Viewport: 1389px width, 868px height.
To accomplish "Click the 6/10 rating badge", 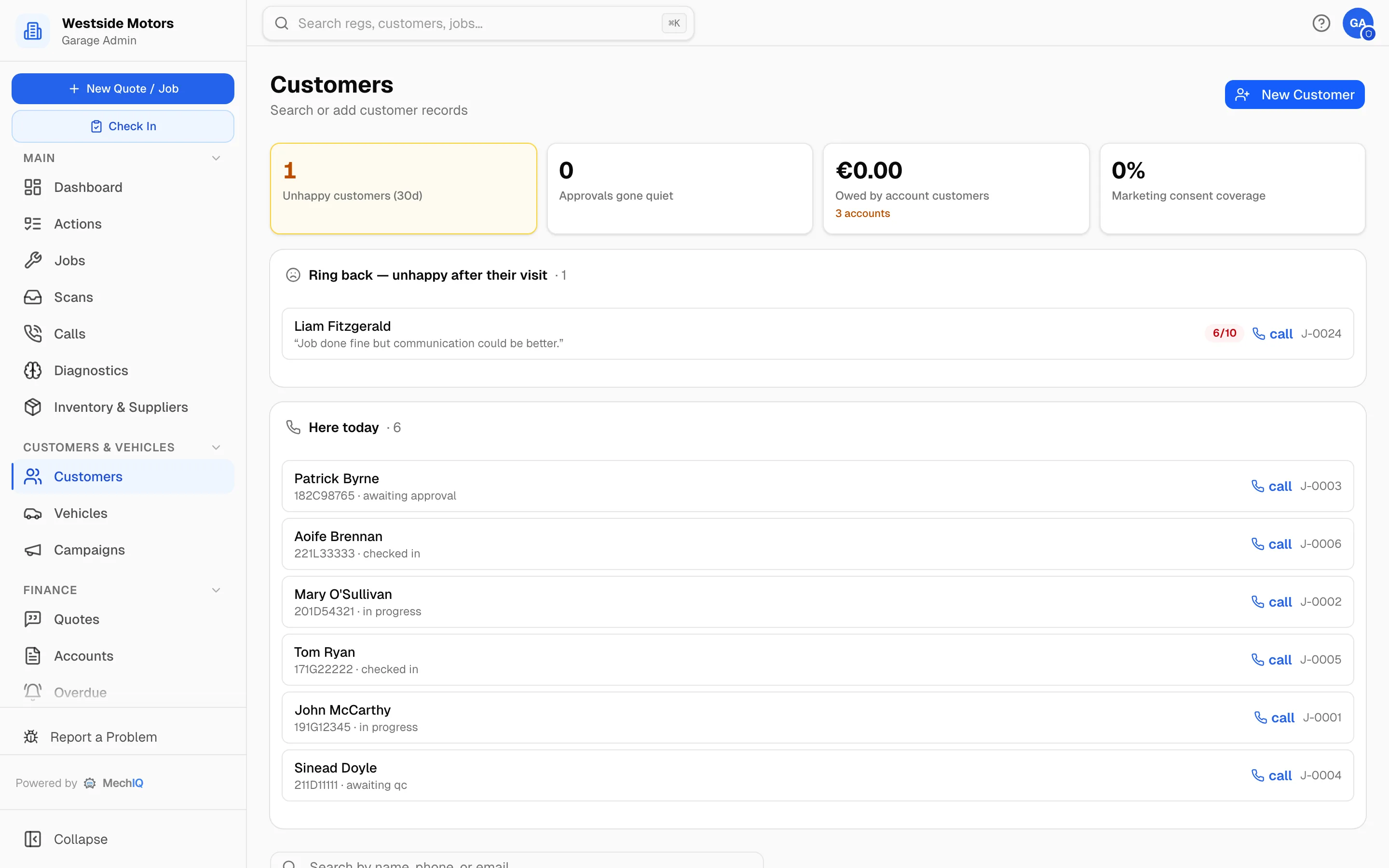I will coord(1224,334).
